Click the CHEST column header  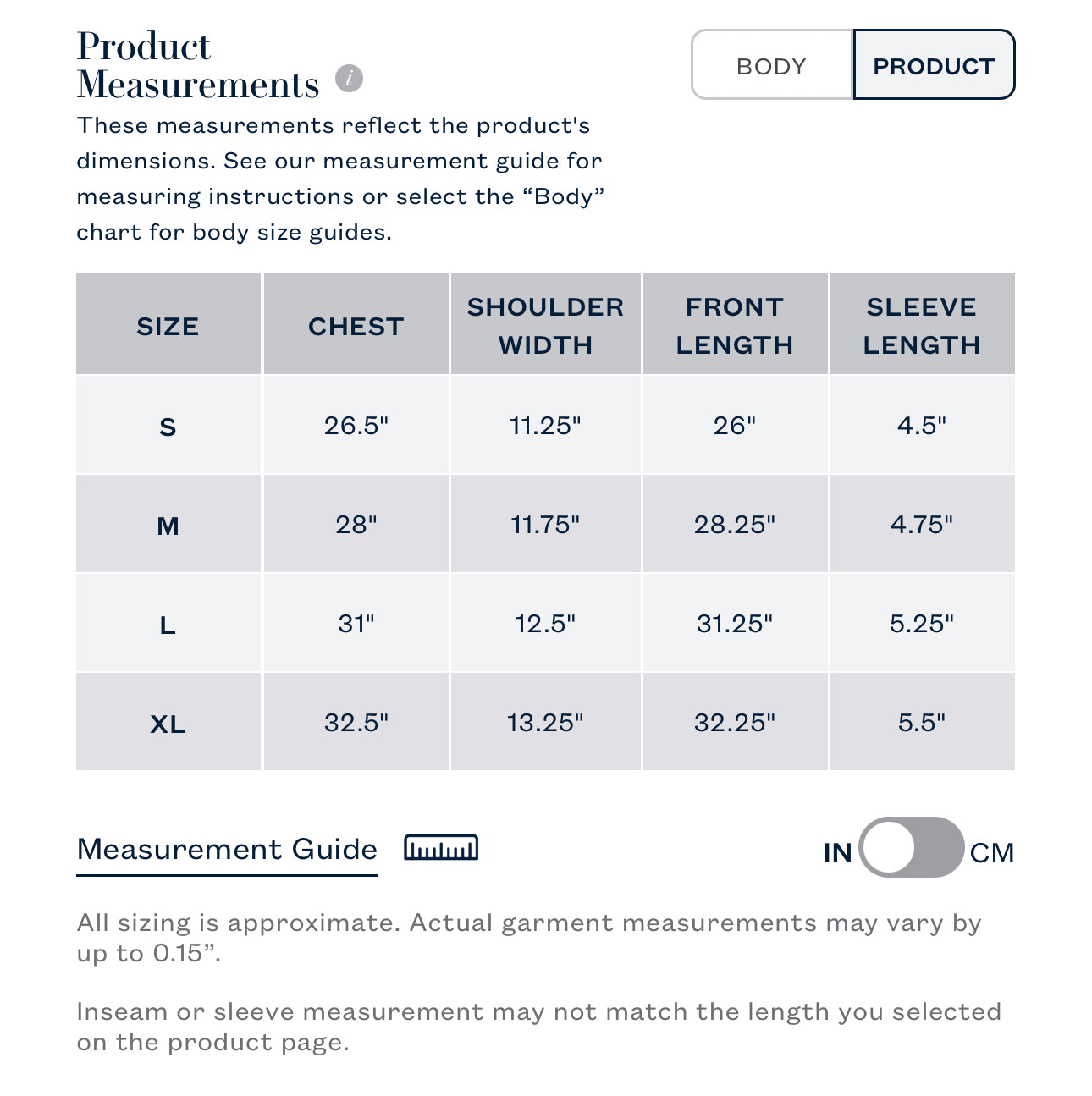coord(356,326)
